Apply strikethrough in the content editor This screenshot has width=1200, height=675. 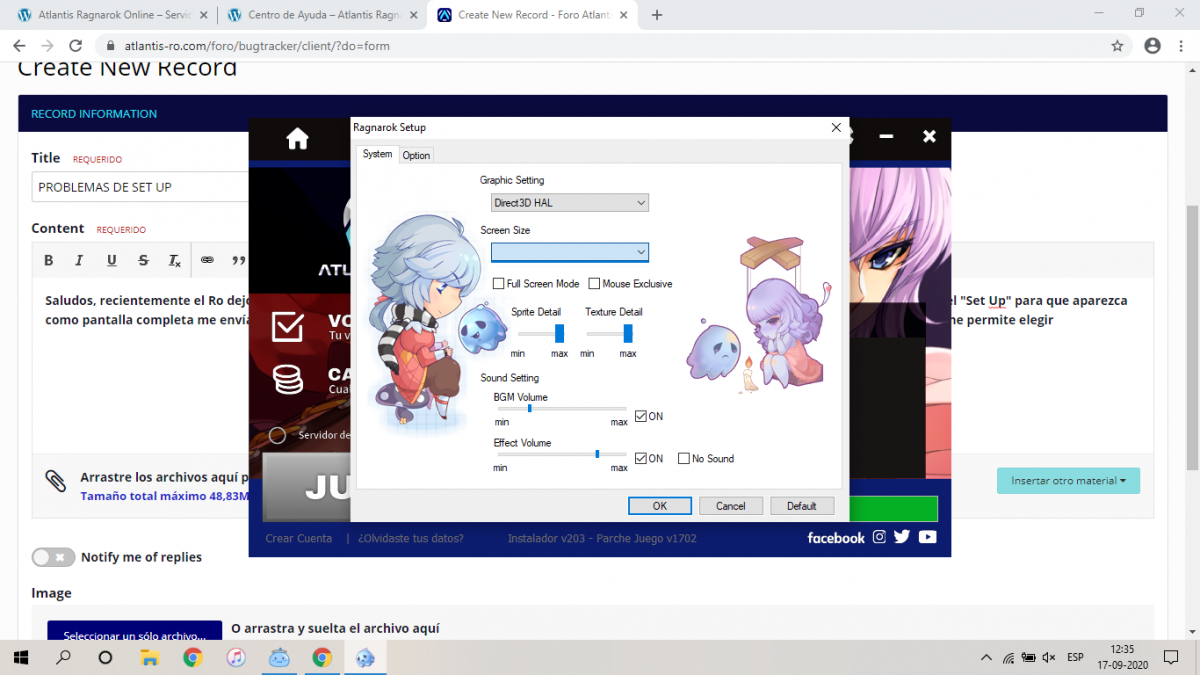click(143, 260)
